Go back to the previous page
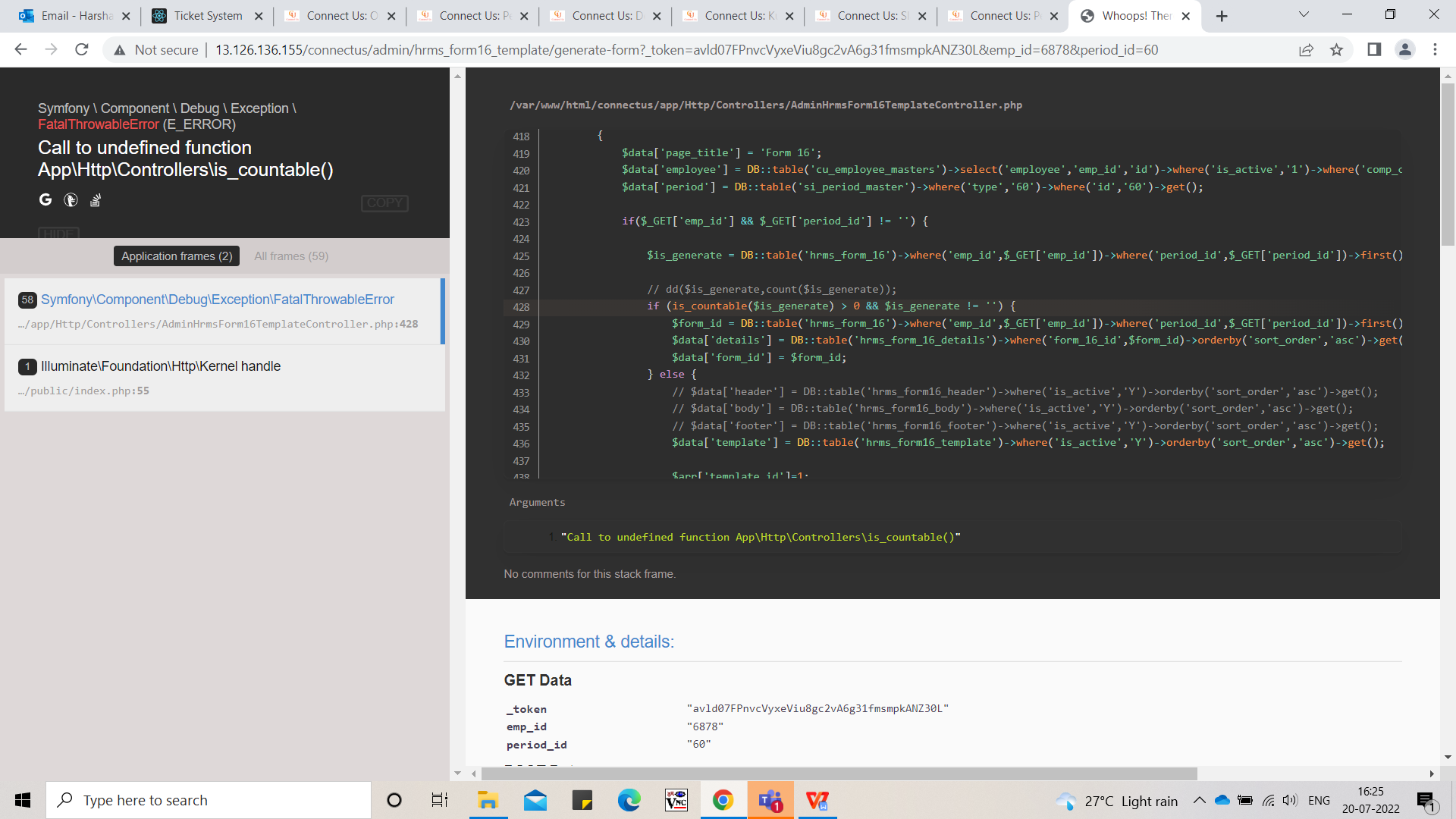Viewport: 1456px width, 819px height. pos(20,49)
